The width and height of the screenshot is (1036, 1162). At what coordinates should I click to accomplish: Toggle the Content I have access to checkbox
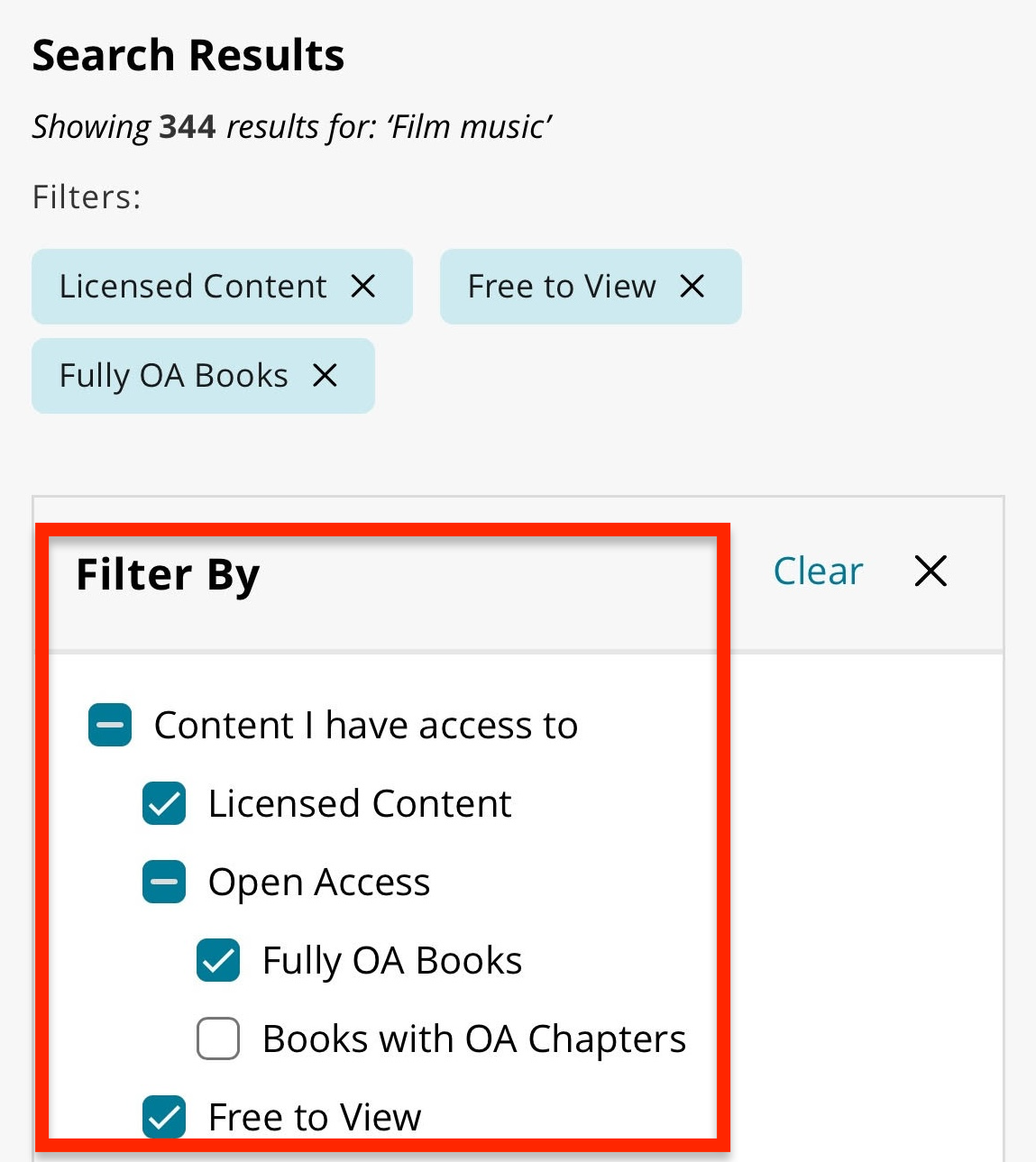click(110, 725)
